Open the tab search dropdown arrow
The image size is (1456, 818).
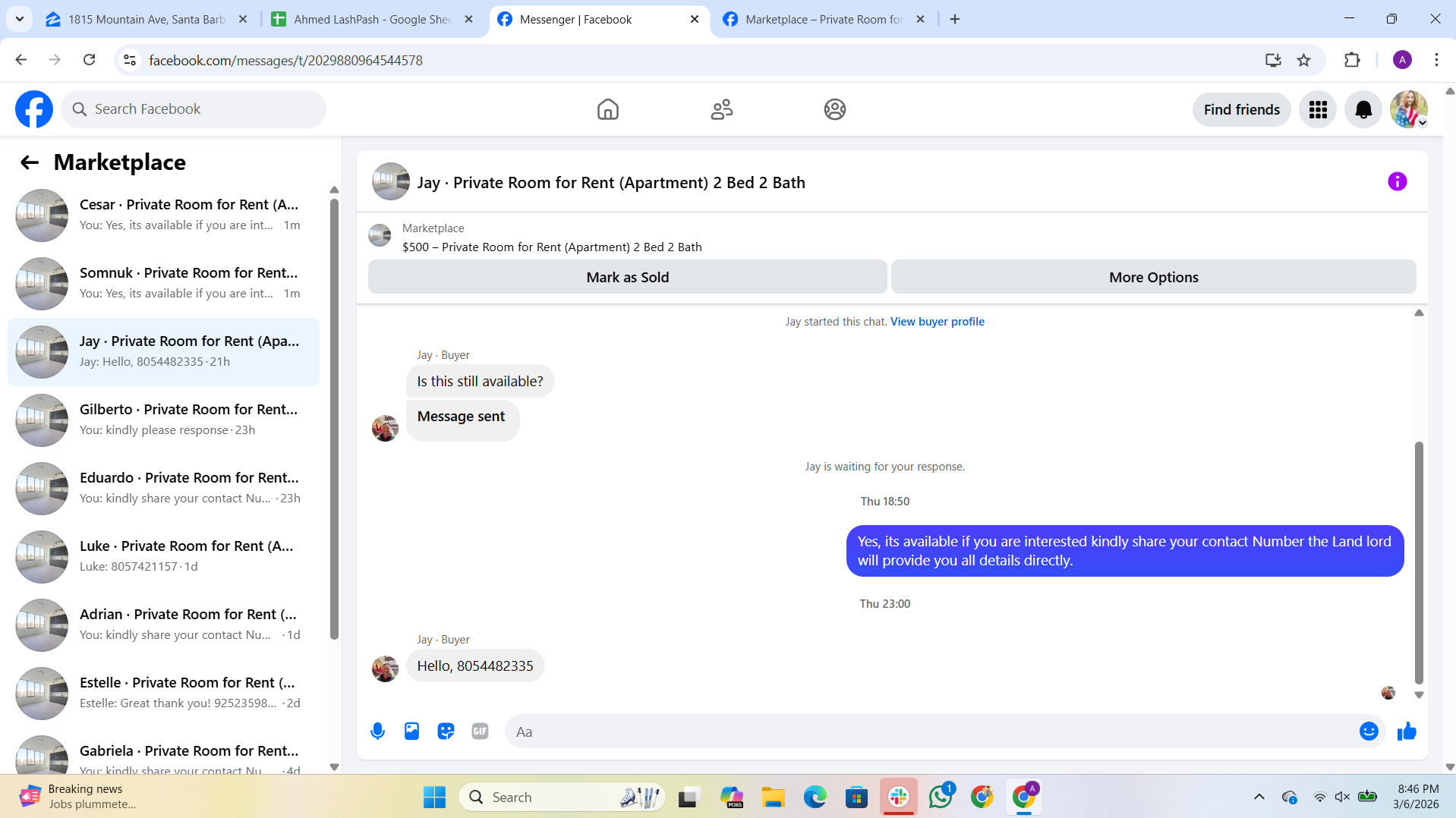pyautogui.click(x=19, y=19)
